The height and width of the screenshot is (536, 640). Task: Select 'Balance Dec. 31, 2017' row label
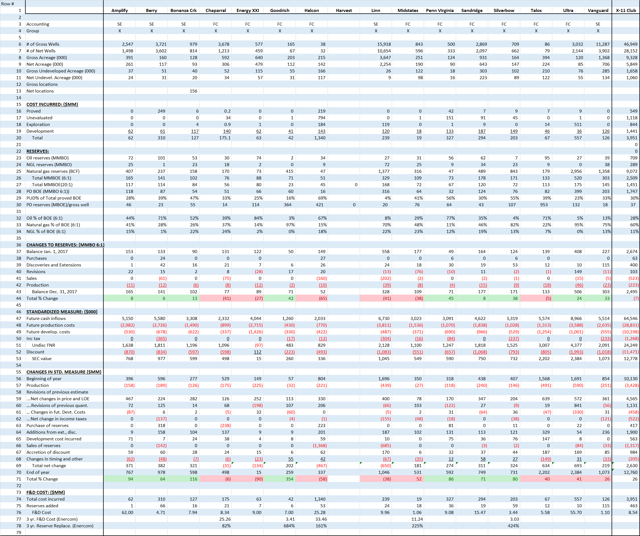tap(54, 292)
